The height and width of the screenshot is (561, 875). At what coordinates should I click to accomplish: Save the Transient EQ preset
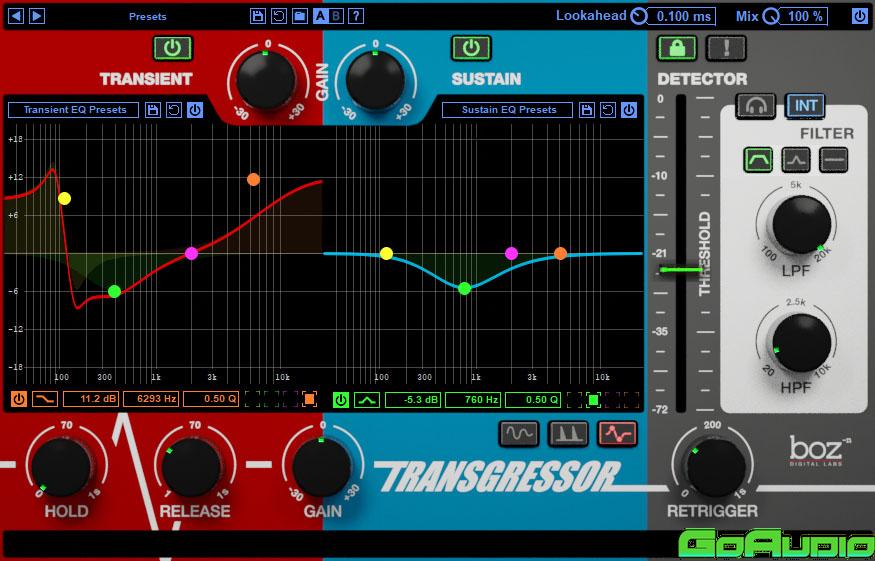click(x=153, y=110)
